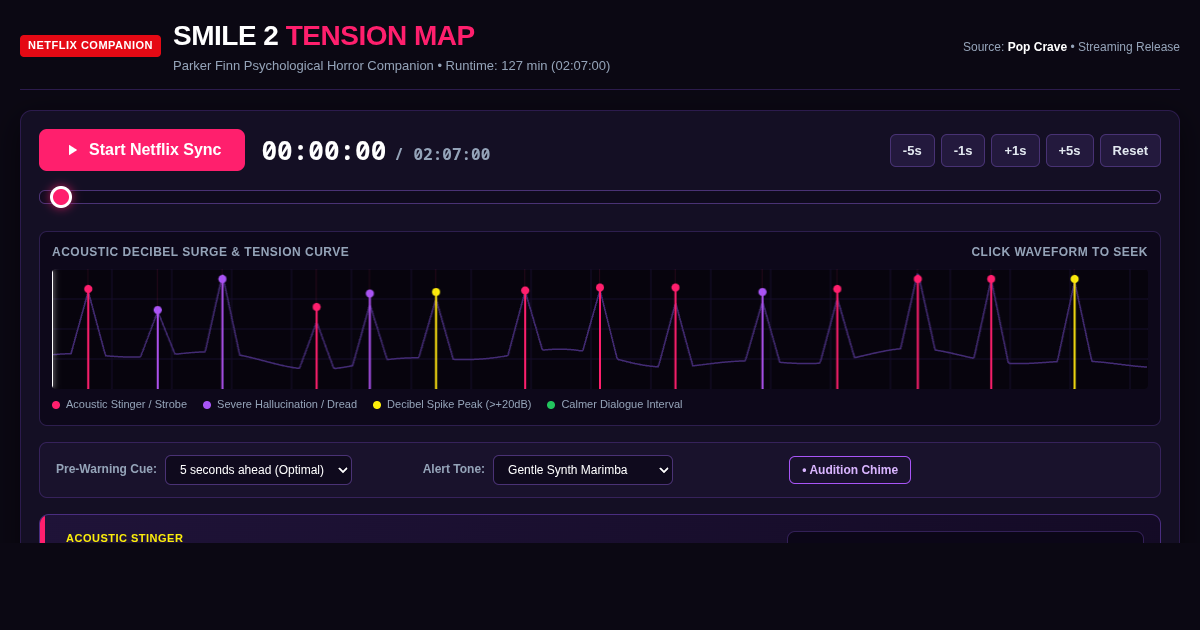1200x630 pixels.
Task: Start Netflix Sync playback
Action: click(x=142, y=150)
